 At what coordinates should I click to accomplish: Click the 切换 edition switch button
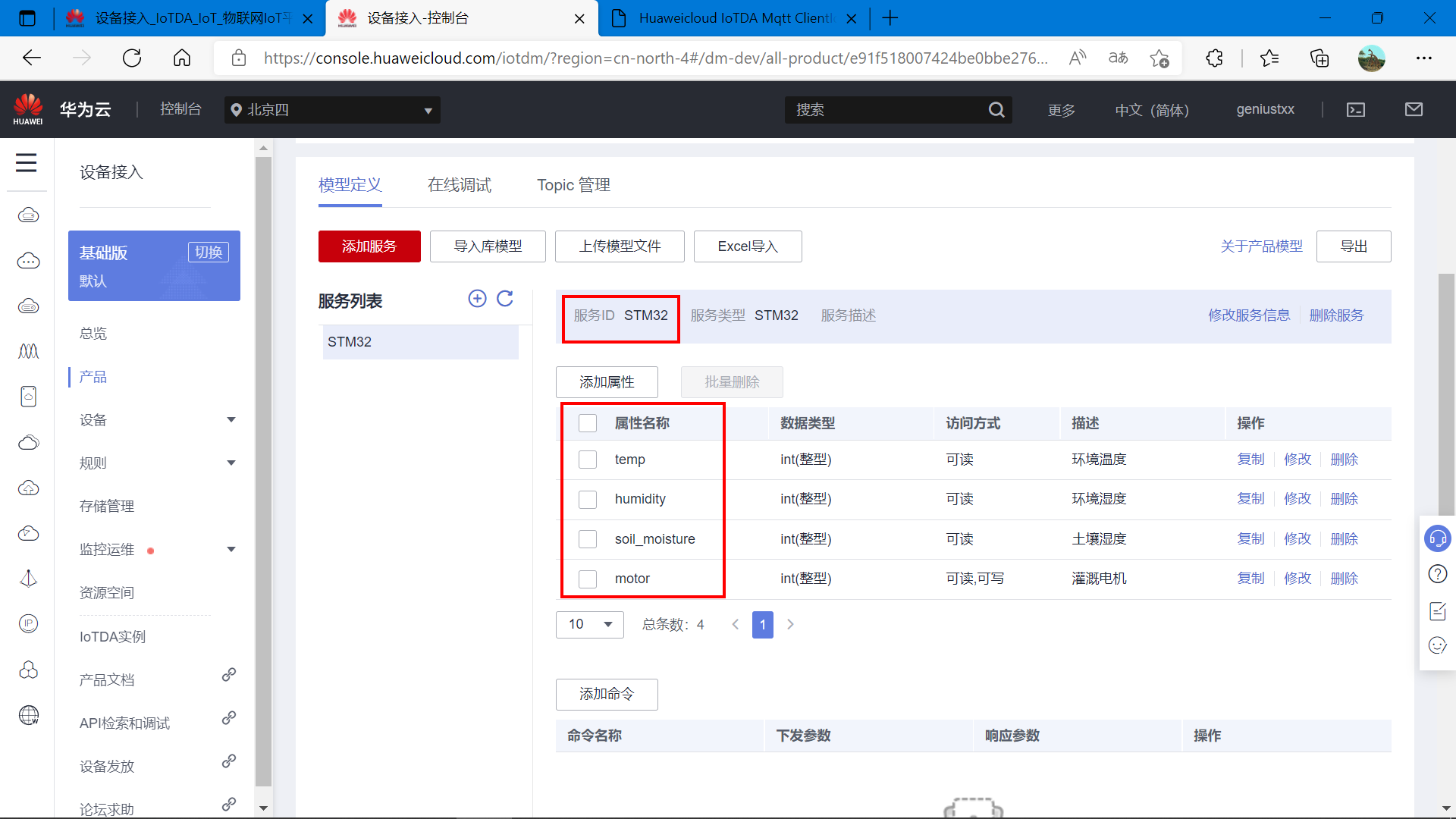point(209,253)
